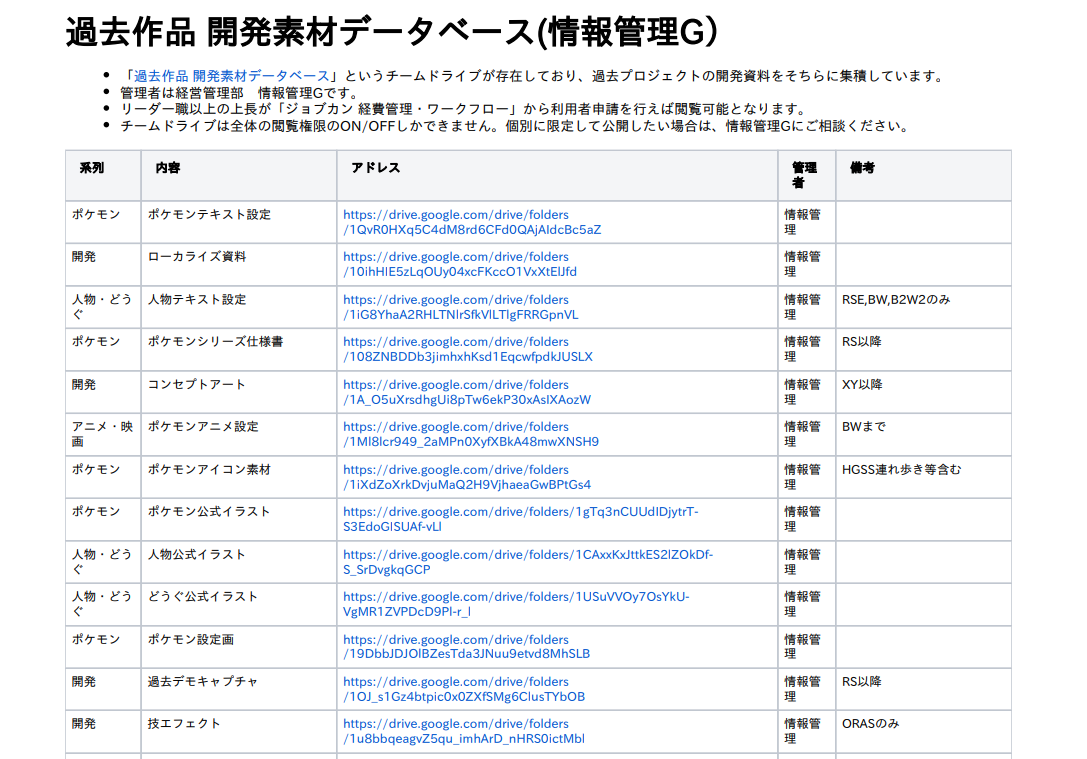
Task: Click the 系列 column header
Action: 92,168
